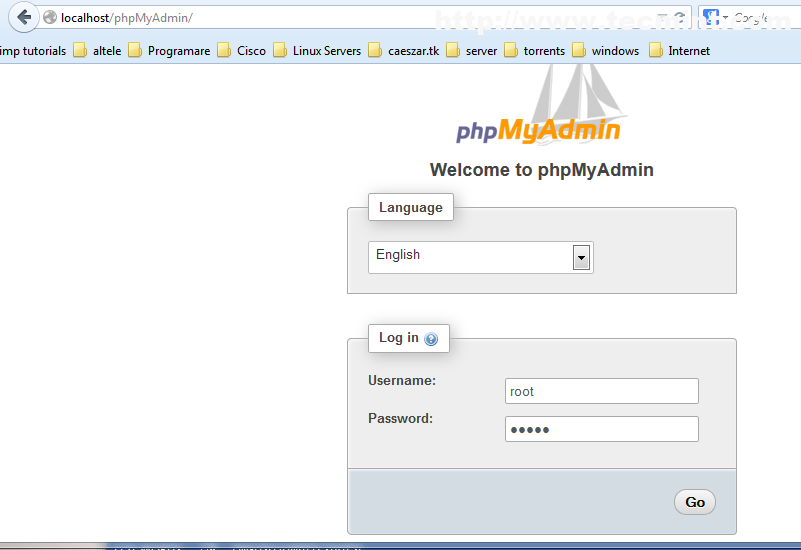The width and height of the screenshot is (801, 550).
Task: Open the torrents bookmark folder
Action: point(534,51)
